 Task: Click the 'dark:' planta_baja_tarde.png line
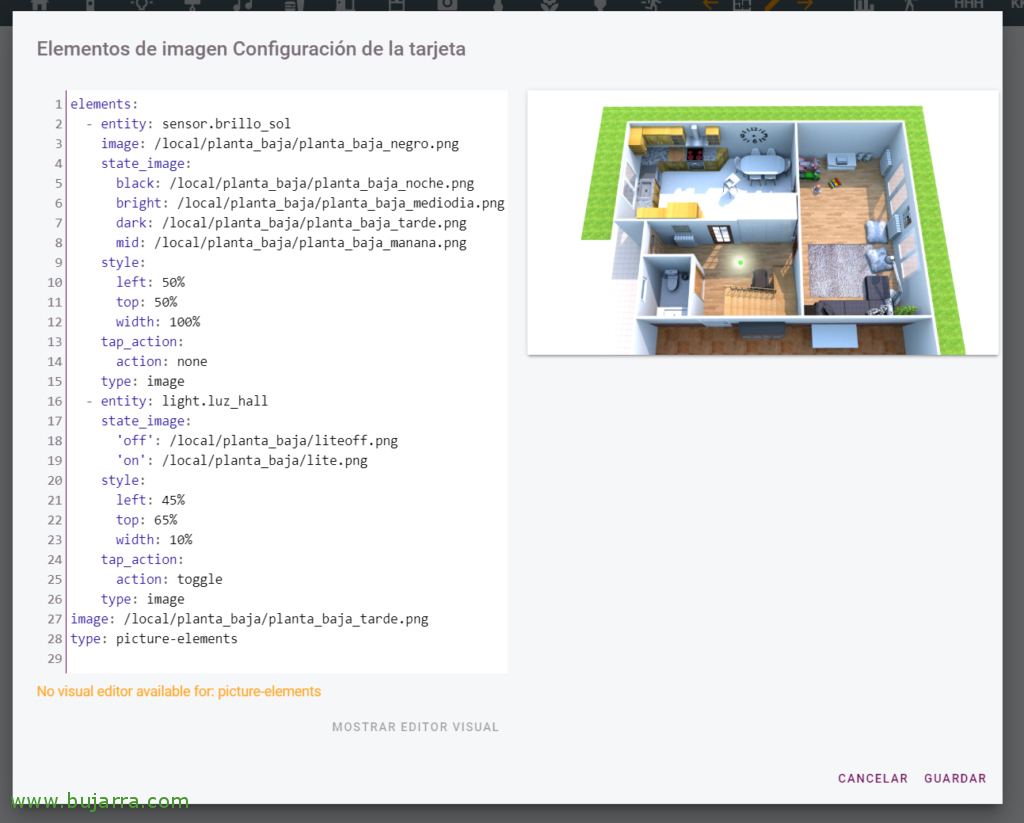(291, 223)
